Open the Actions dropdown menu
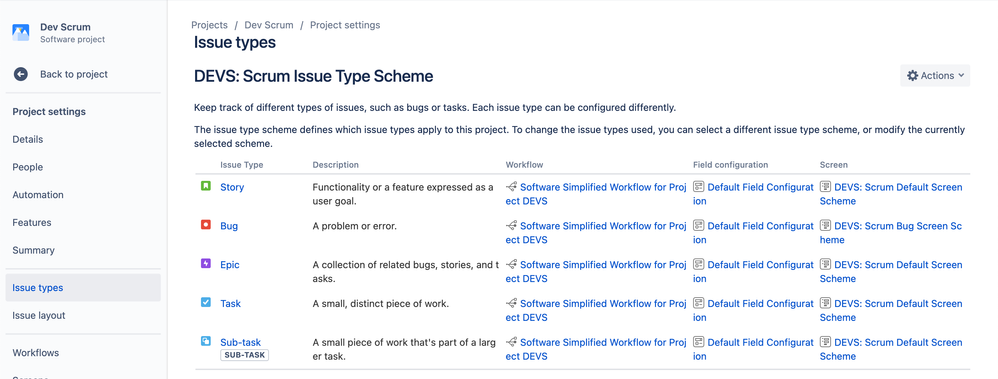The image size is (998, 379). (x=935, y=75)
